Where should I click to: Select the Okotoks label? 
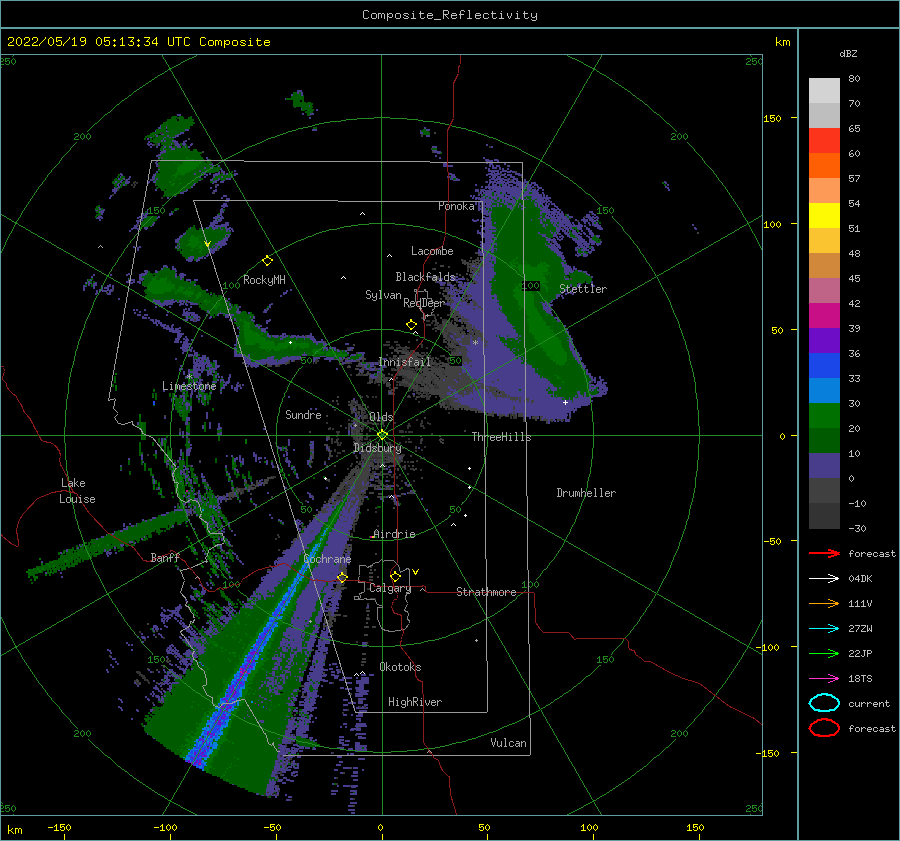[400, 667]
